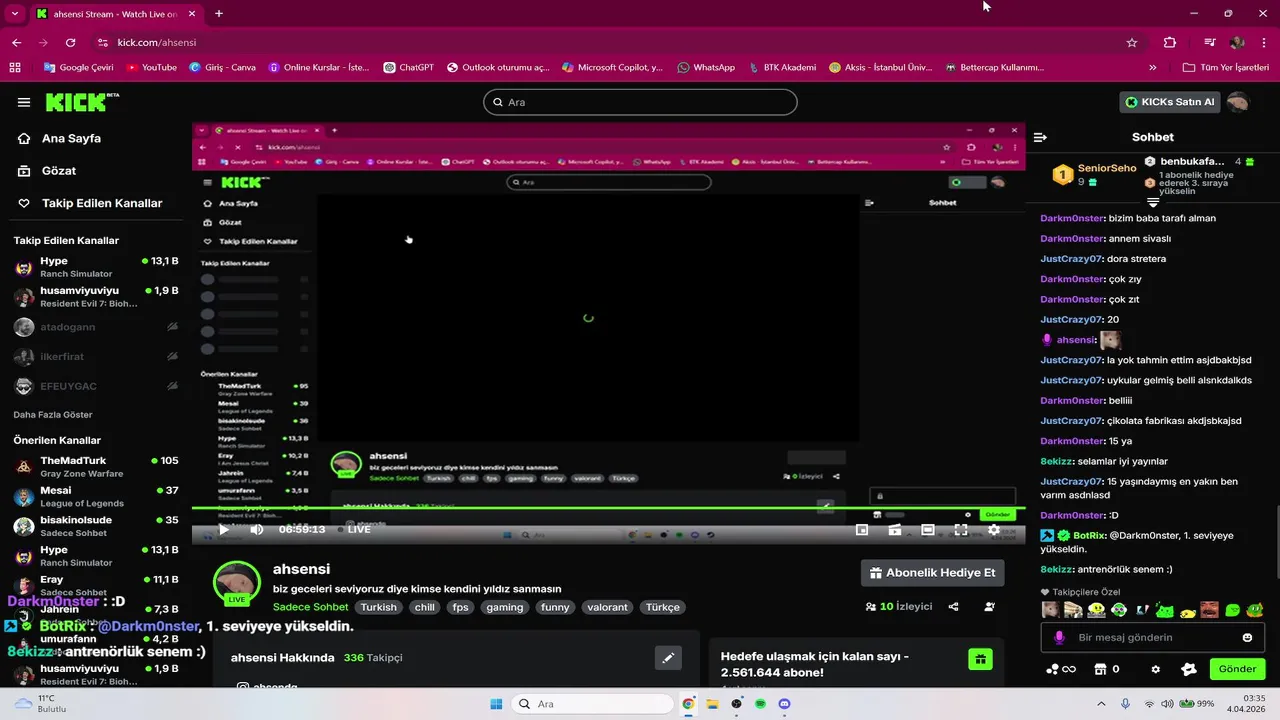This screenshot has height=720, width=1280.
Task: Open SeniorSeho leaderboard entry
Action: 1095,174
